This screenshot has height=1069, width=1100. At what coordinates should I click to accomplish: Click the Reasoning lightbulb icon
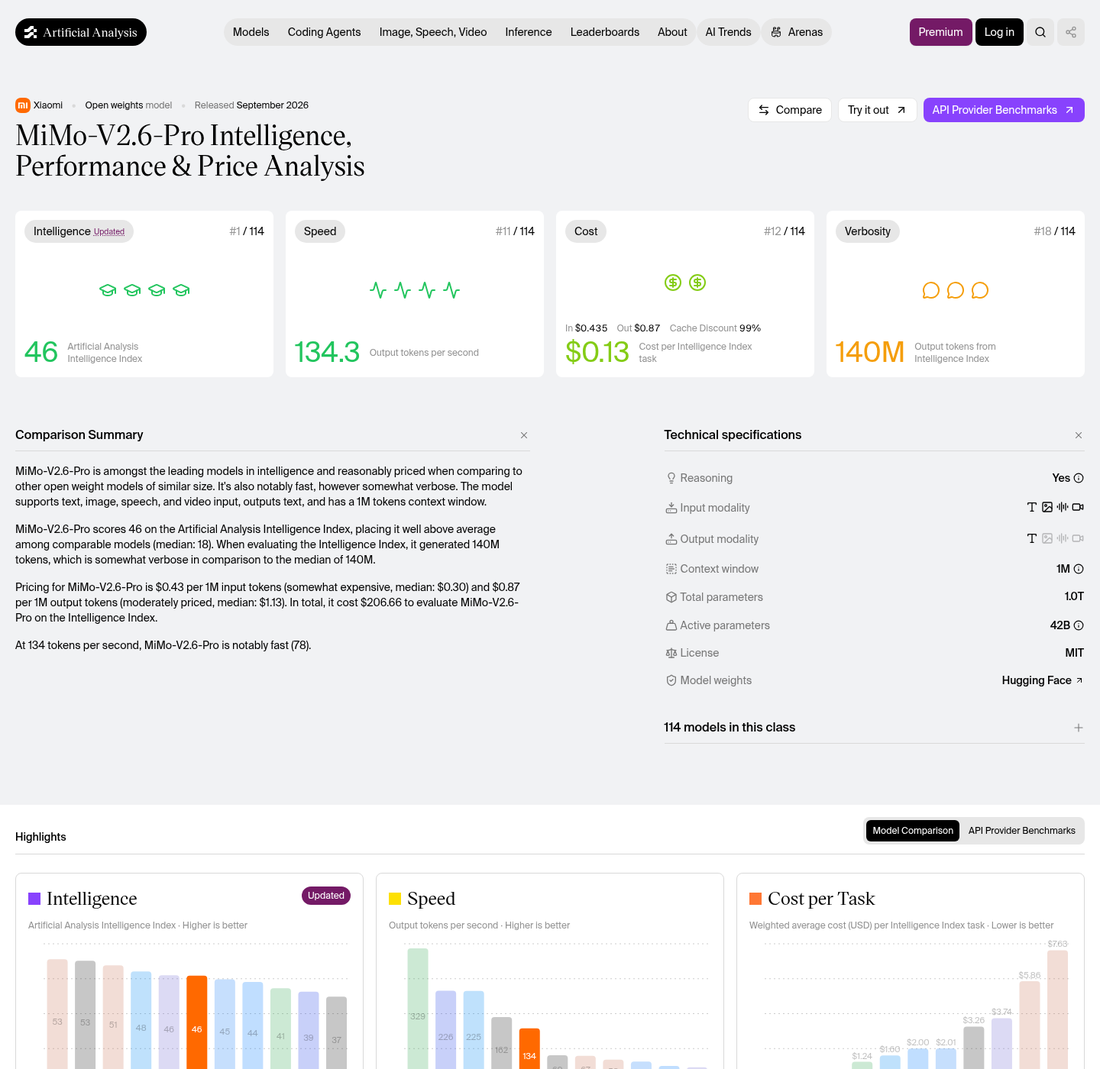pos(671,478)
